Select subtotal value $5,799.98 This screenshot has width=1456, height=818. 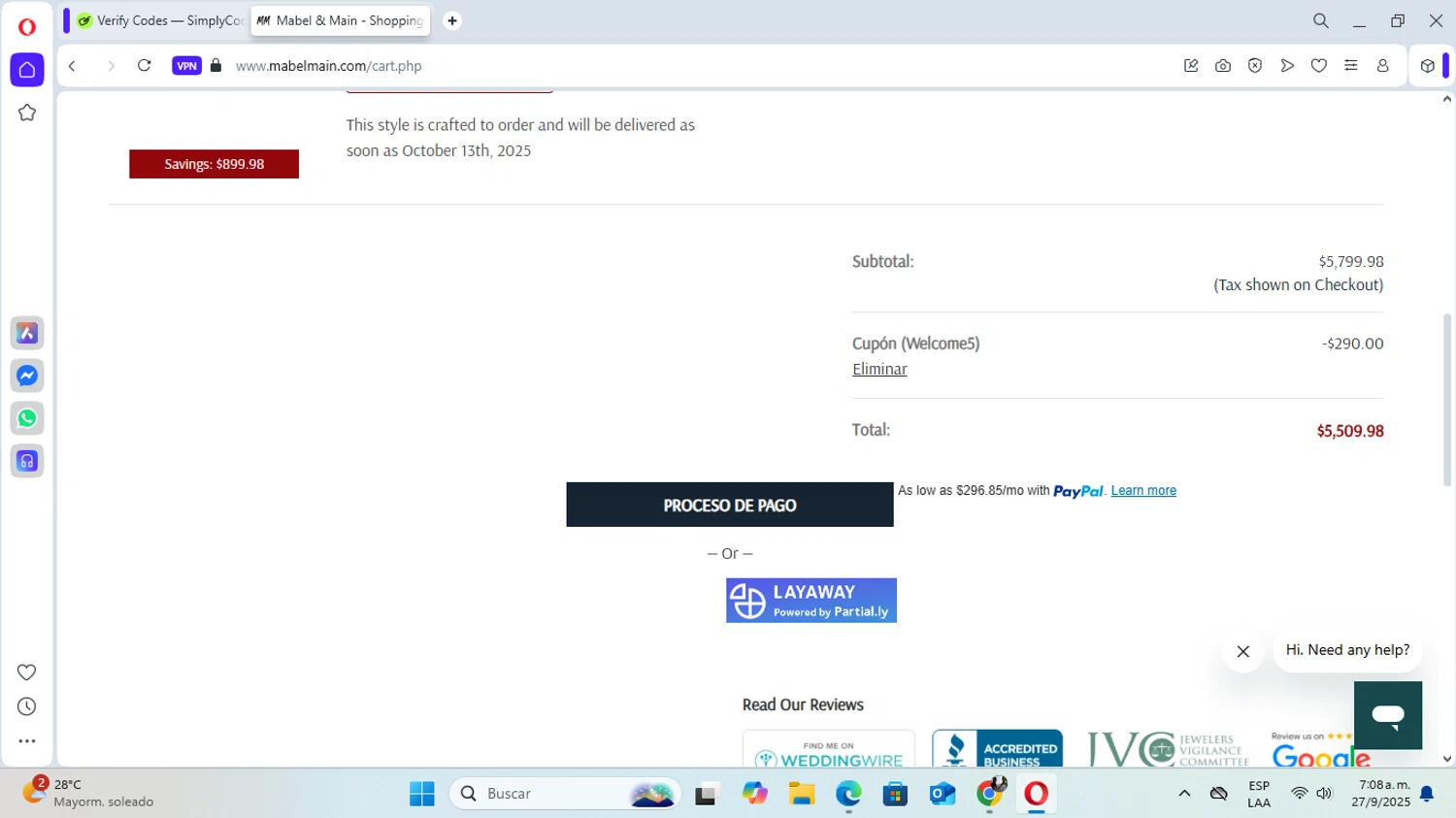[x=1351, y=262]
